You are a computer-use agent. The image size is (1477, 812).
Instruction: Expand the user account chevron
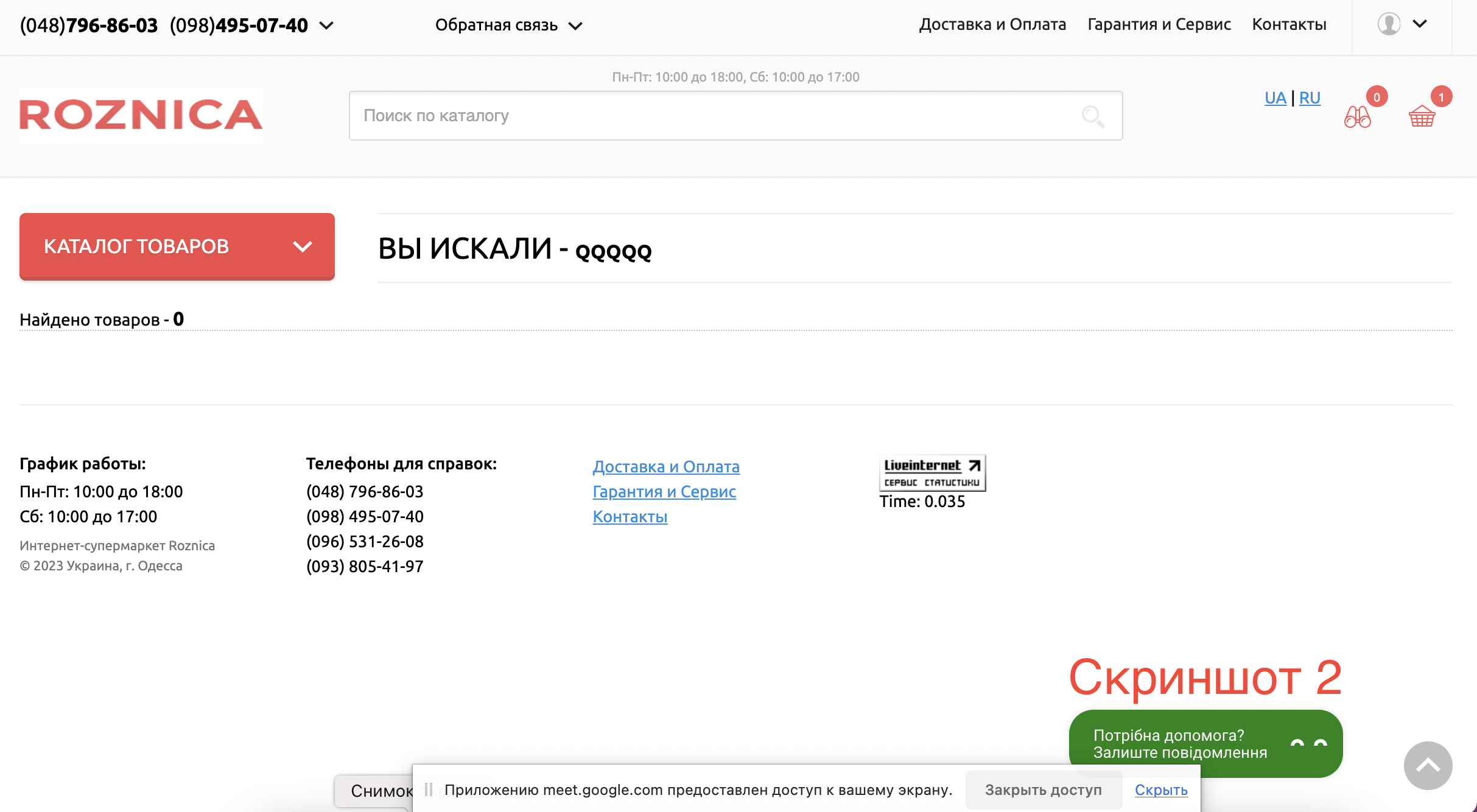pos(1420,24)
